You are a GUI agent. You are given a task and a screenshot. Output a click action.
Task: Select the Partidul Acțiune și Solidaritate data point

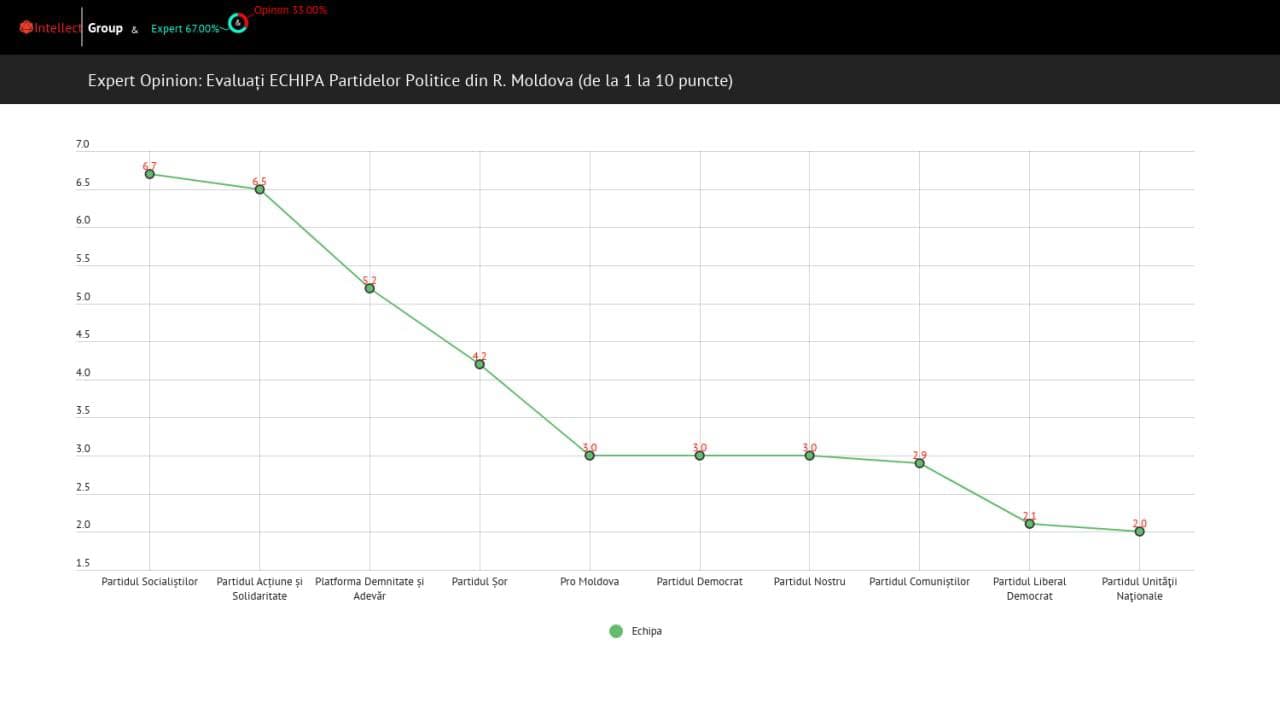coord(260,189)
